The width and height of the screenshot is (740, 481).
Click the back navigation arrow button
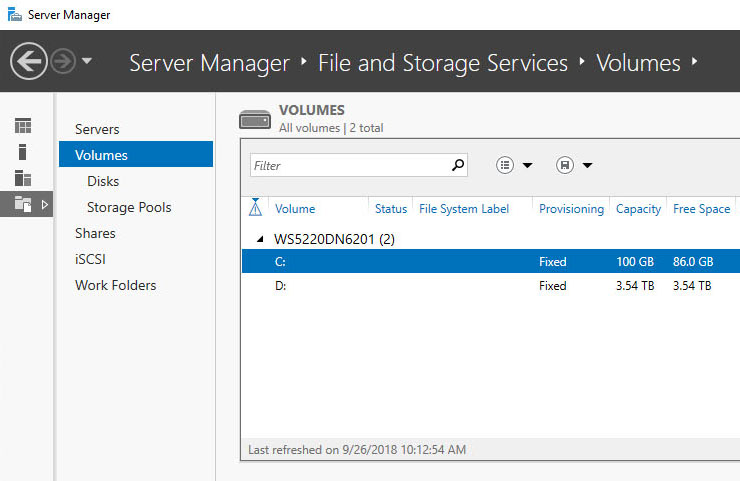click(x=28, y=62)
